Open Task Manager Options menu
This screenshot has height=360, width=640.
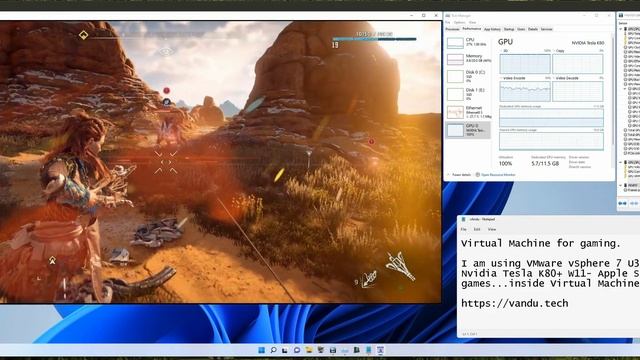(459, 22)
